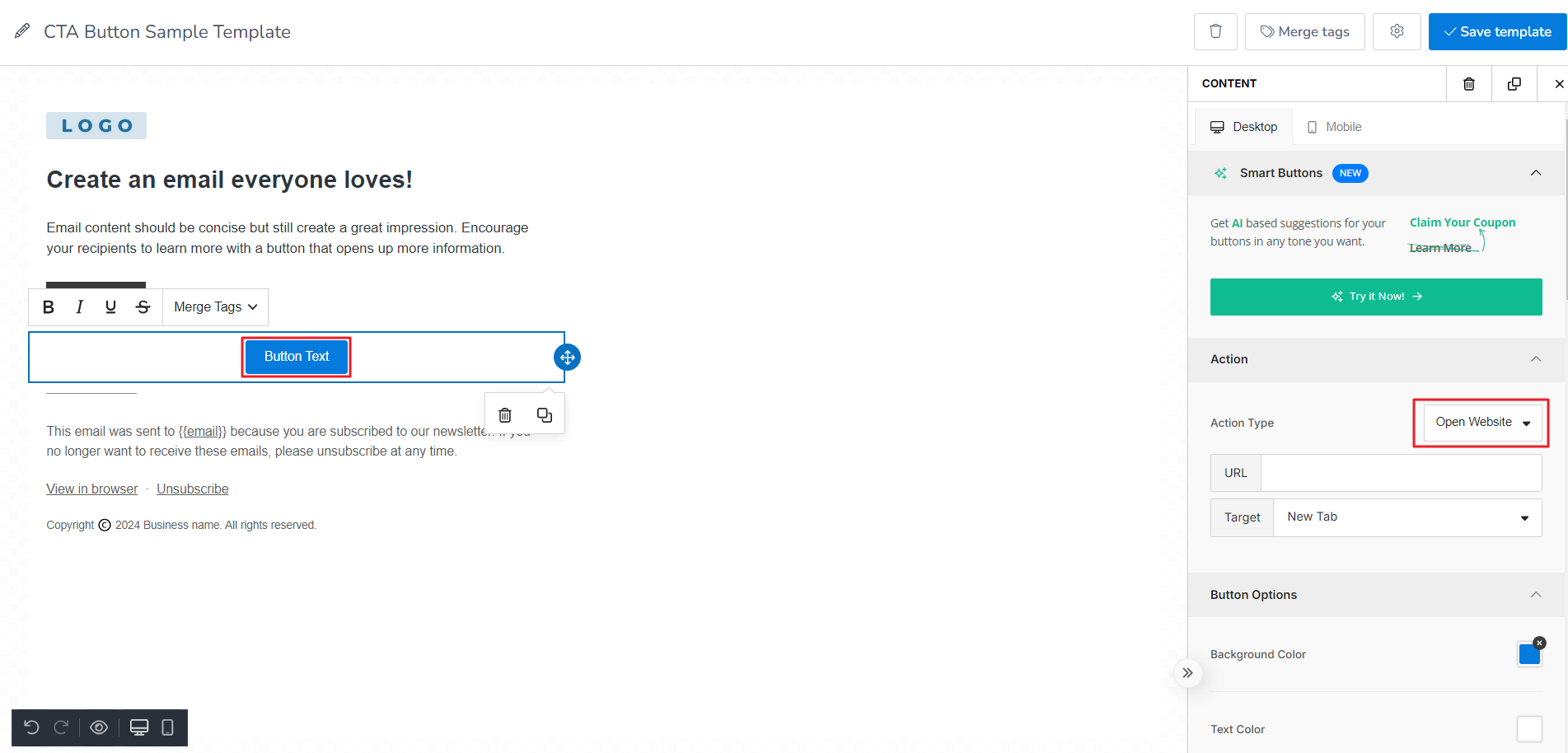
Task: Switch to the Mobile tab in Content panel
Action: [1334, 126]
